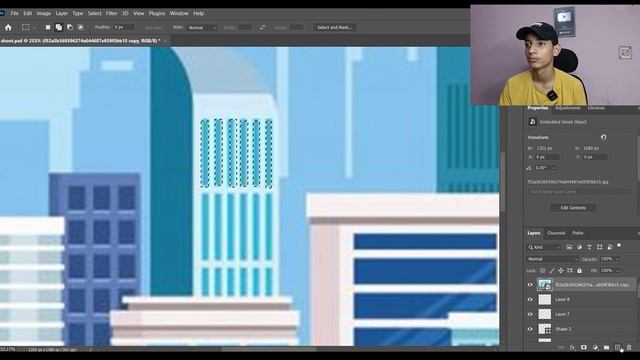Click swap width and height icon

point(262,27)
